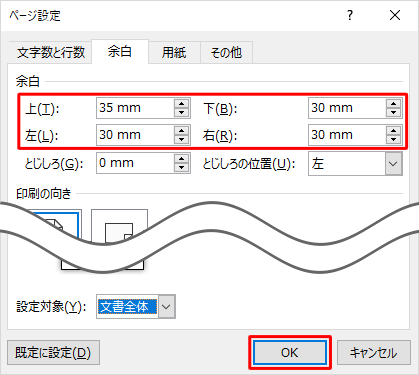The height and width of the screenshot is (375, 419).
Task: Increase the 下(B) bottom margin value
Action: [394, 104]
